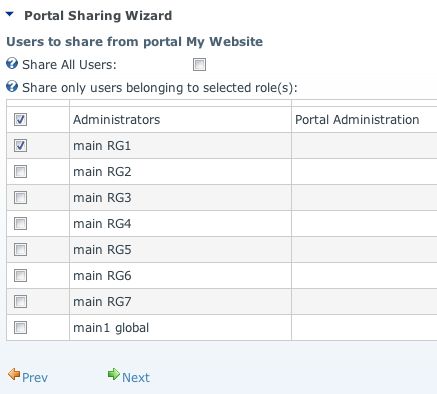437x394 pixels.
Task: Go to Next wizard step link
Action: click(136, 378)
